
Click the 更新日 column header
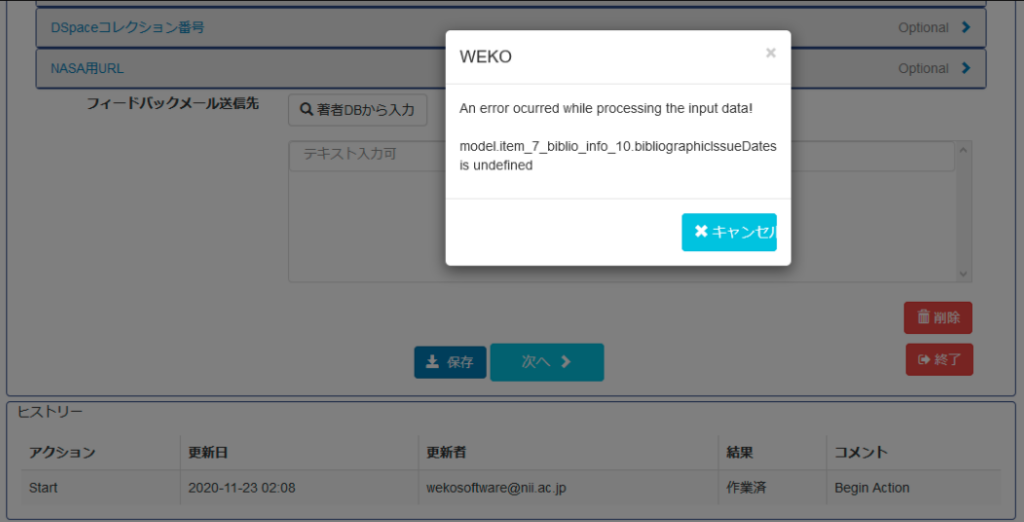coord(208,453)
